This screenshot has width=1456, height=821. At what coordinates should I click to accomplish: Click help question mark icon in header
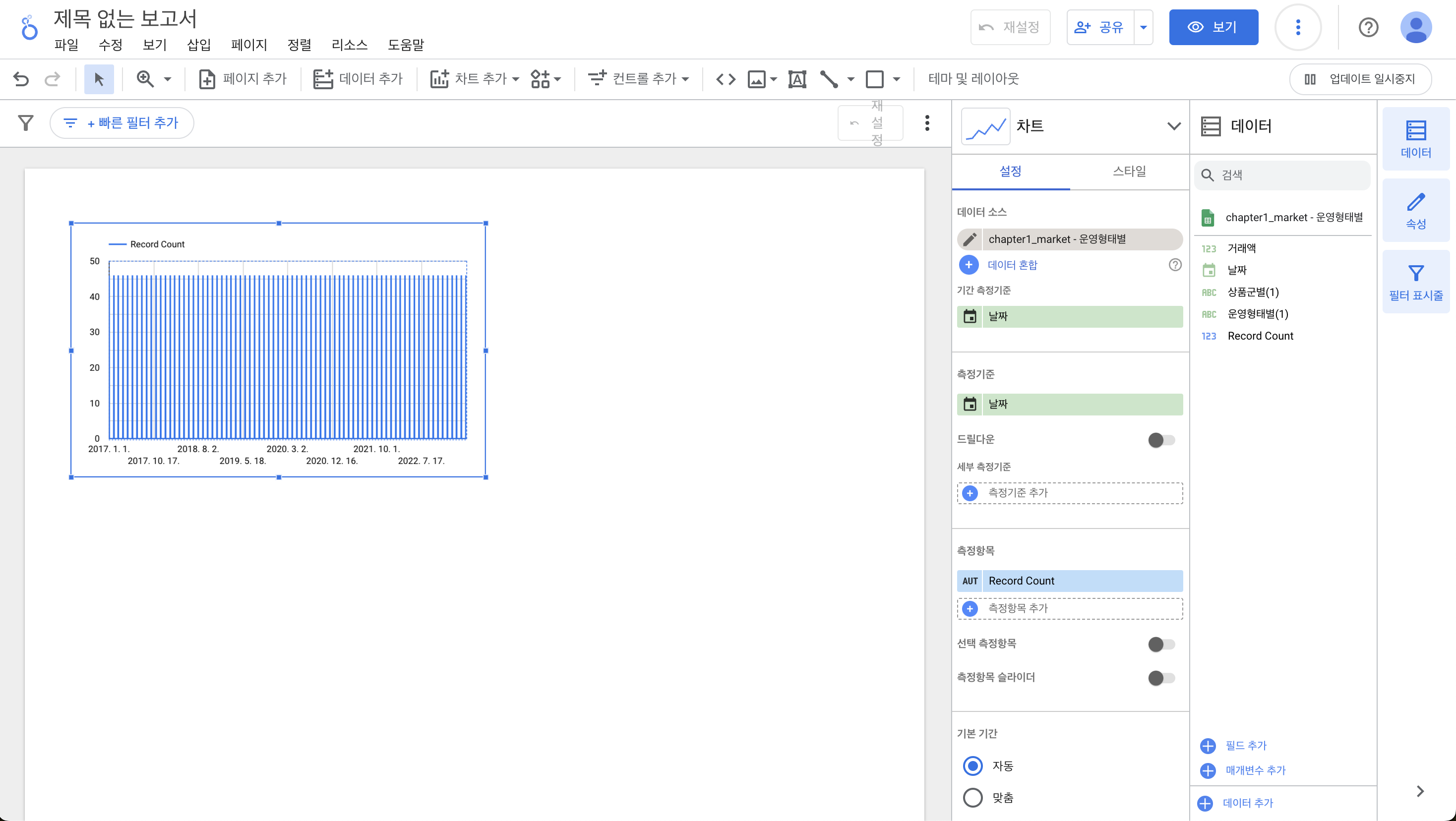[x=1368, y=27]
